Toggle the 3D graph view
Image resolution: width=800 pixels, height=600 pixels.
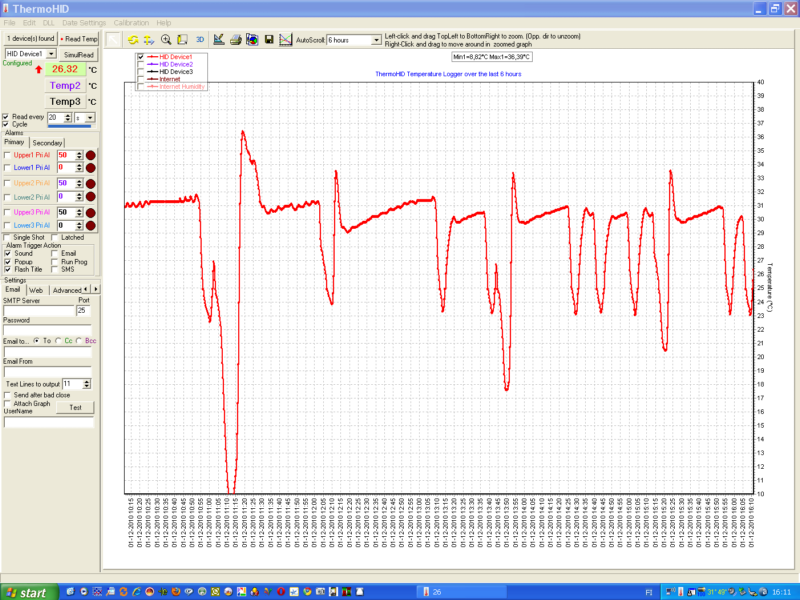coord(200,40)
